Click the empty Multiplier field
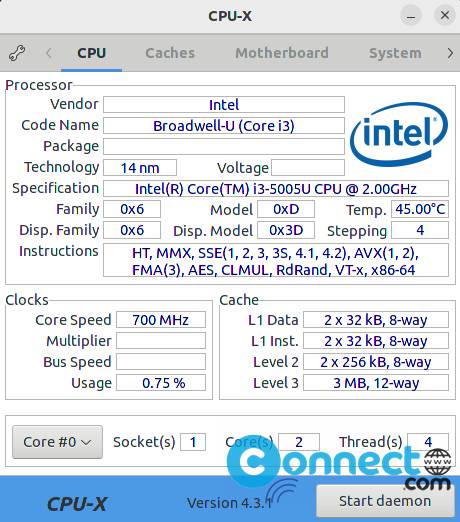The width and height of the screenshot is (460, 522). click(161, 341)
